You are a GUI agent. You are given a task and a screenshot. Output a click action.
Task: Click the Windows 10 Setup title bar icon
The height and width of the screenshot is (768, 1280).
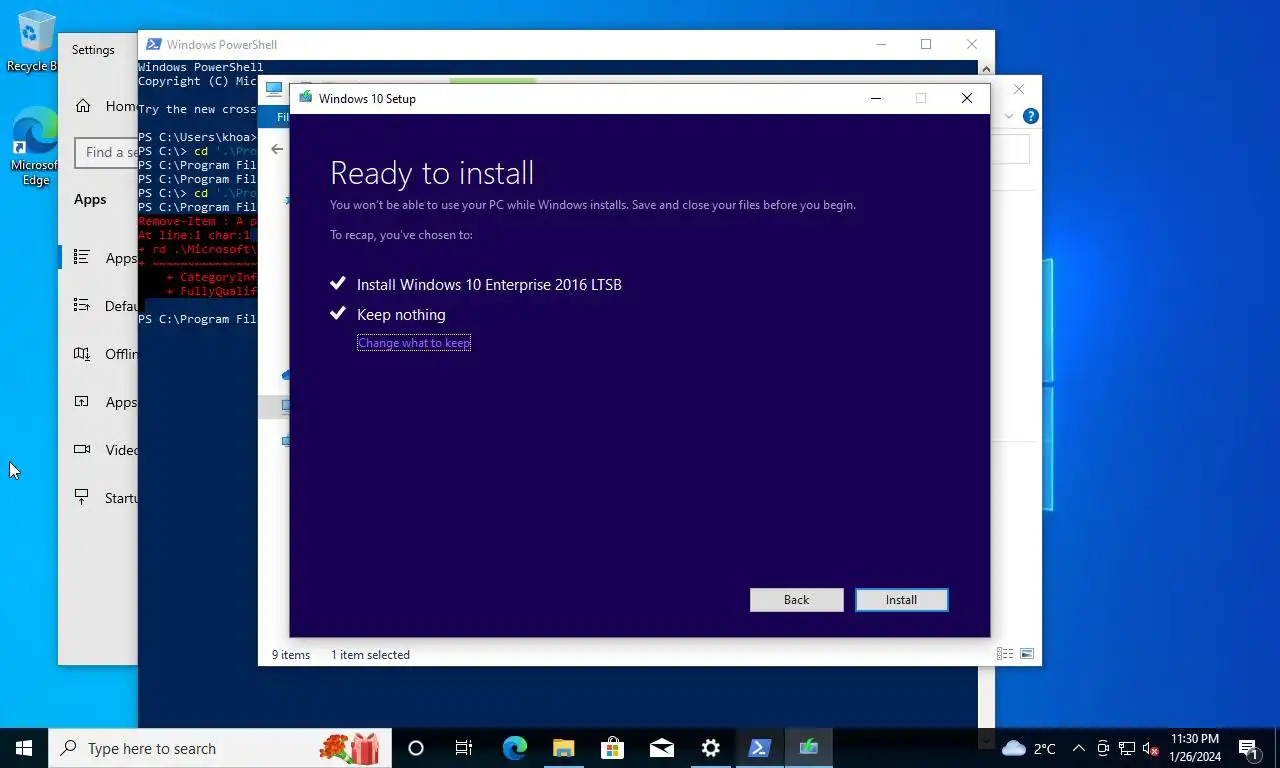click(305, 98)
